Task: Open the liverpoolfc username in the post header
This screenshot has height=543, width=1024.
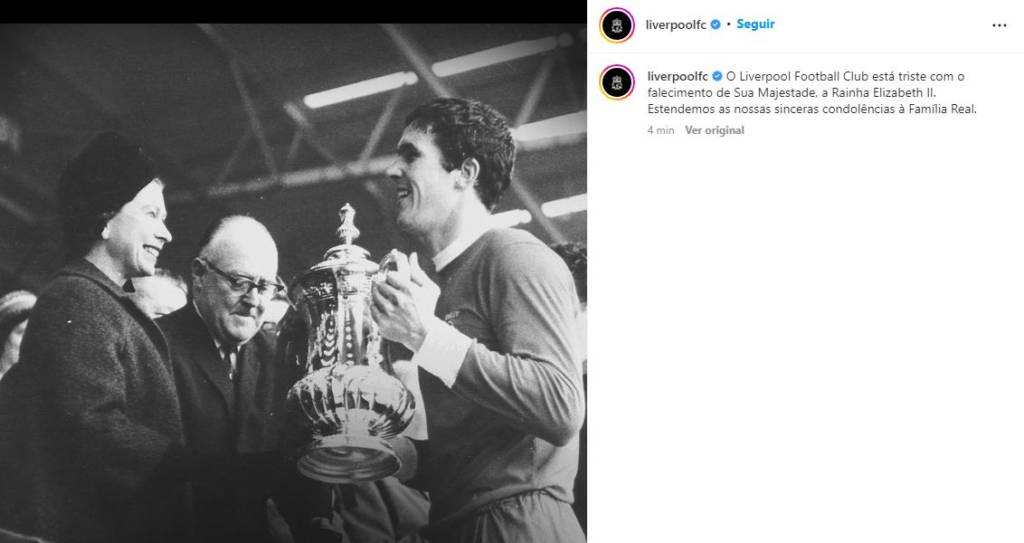Action: click(x=676, y=25)
